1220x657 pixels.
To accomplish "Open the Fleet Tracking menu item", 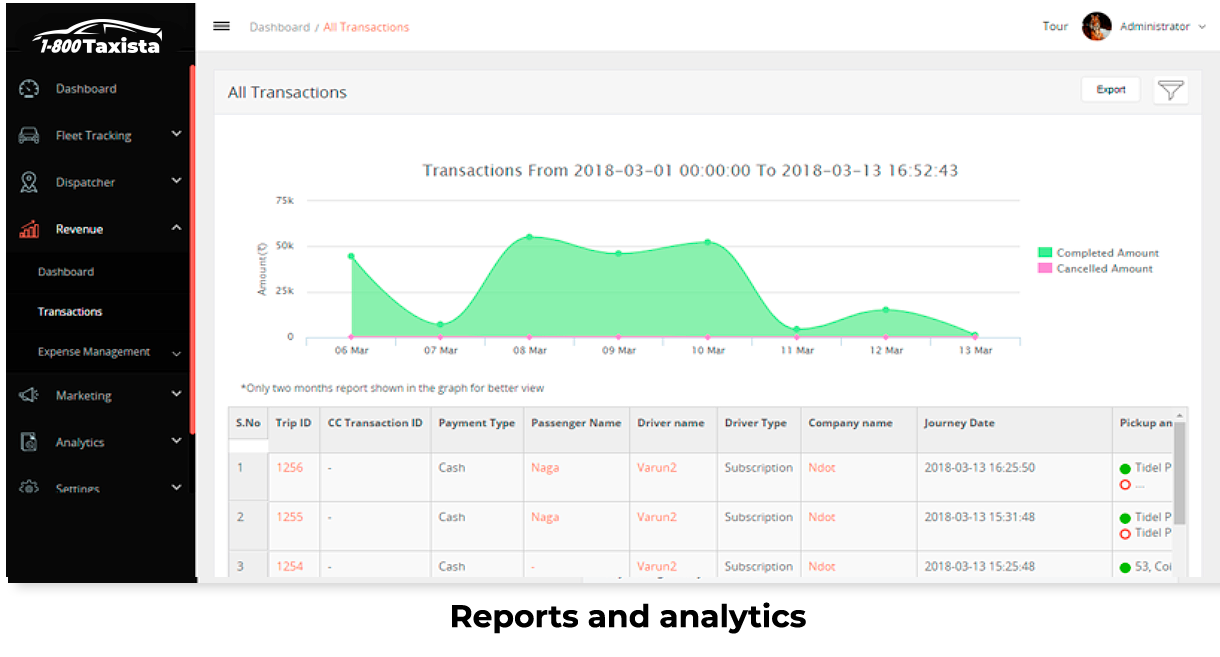I will [93, 136].
